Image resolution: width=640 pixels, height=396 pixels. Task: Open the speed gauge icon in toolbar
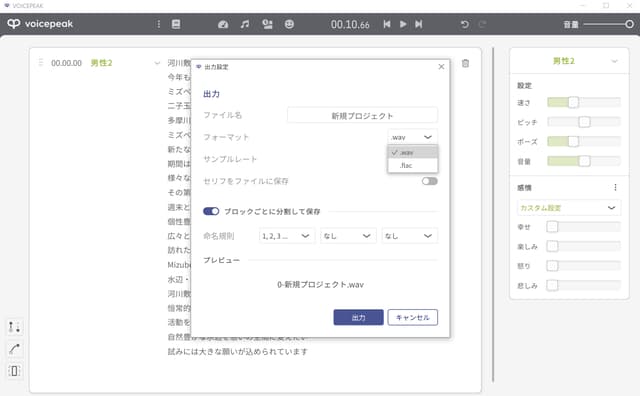tap(223, 24)
